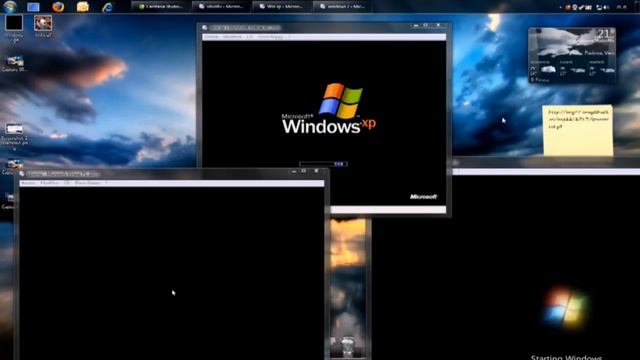Open the weather gadget showing 21°

(x=572, y=56)
